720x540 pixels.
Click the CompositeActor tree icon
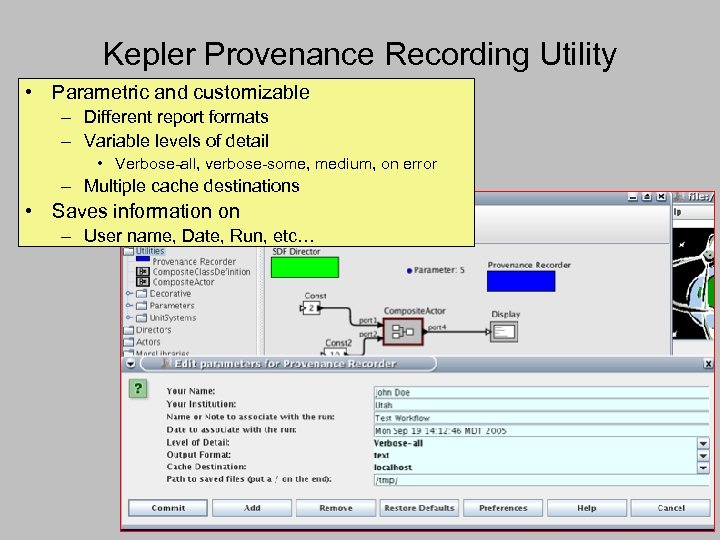143,282
